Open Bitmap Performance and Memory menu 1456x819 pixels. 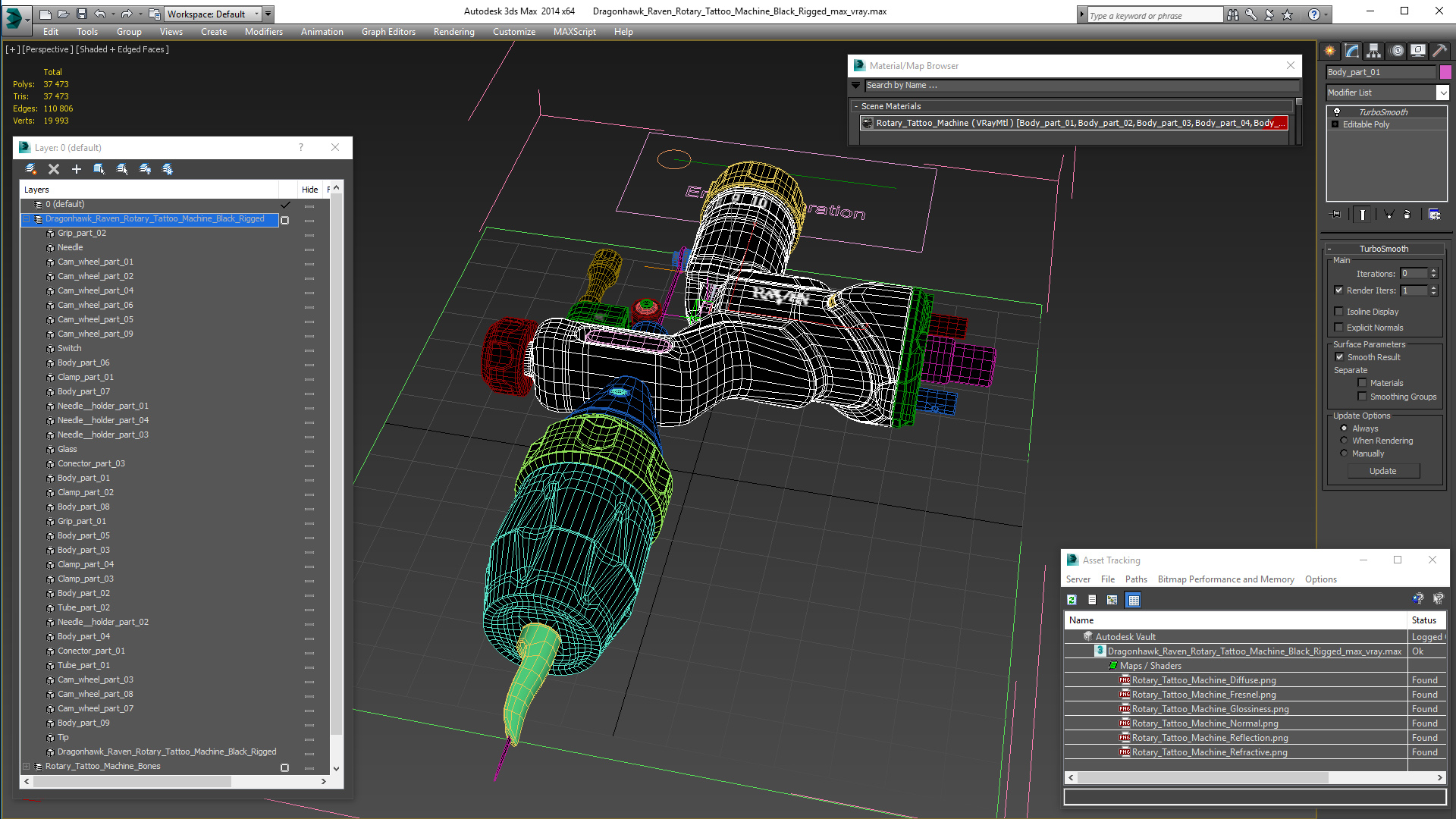point(1225,579)
